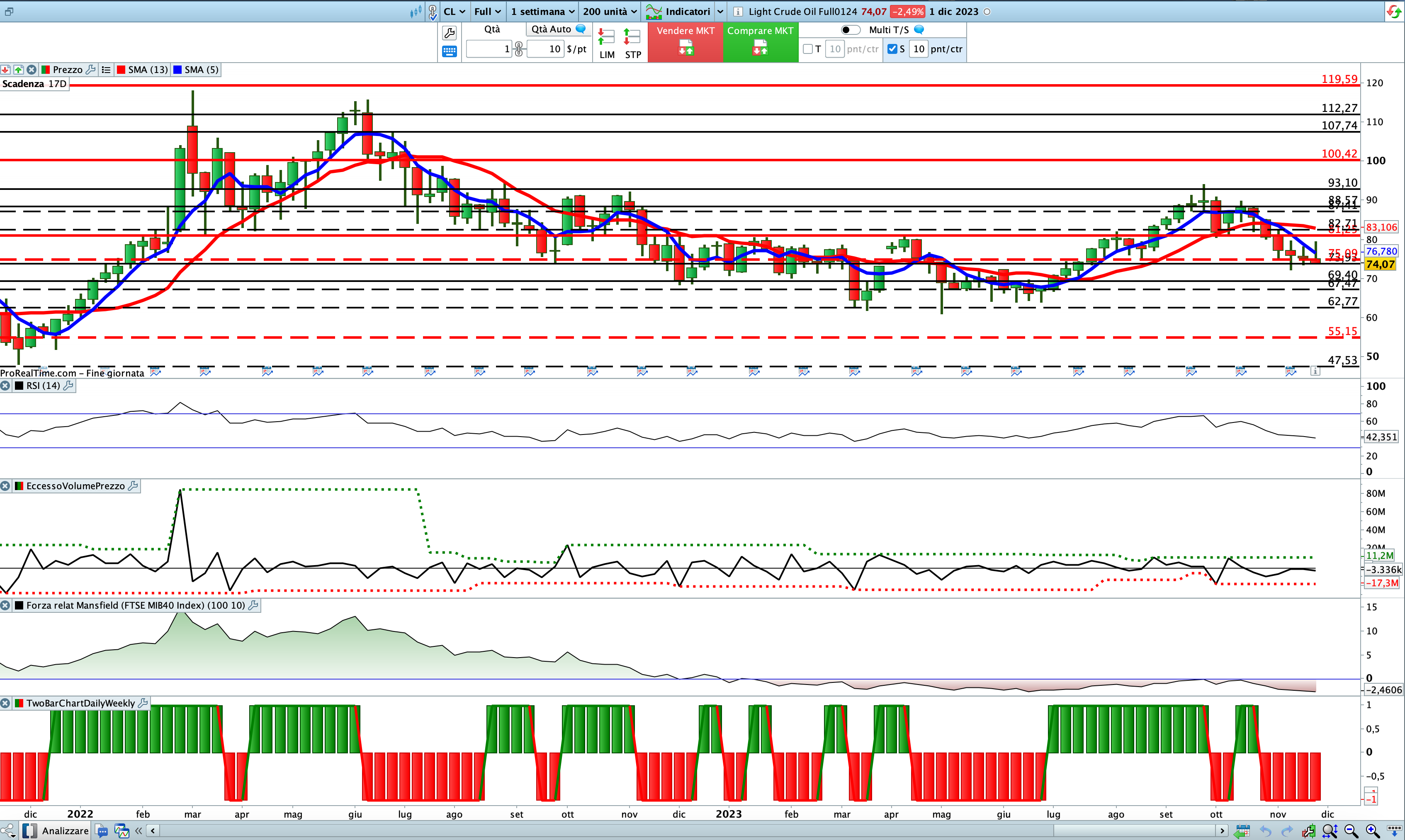Close the Prezzo price panel
This screenshot has width=1405, height=840.
click(32, 70)
